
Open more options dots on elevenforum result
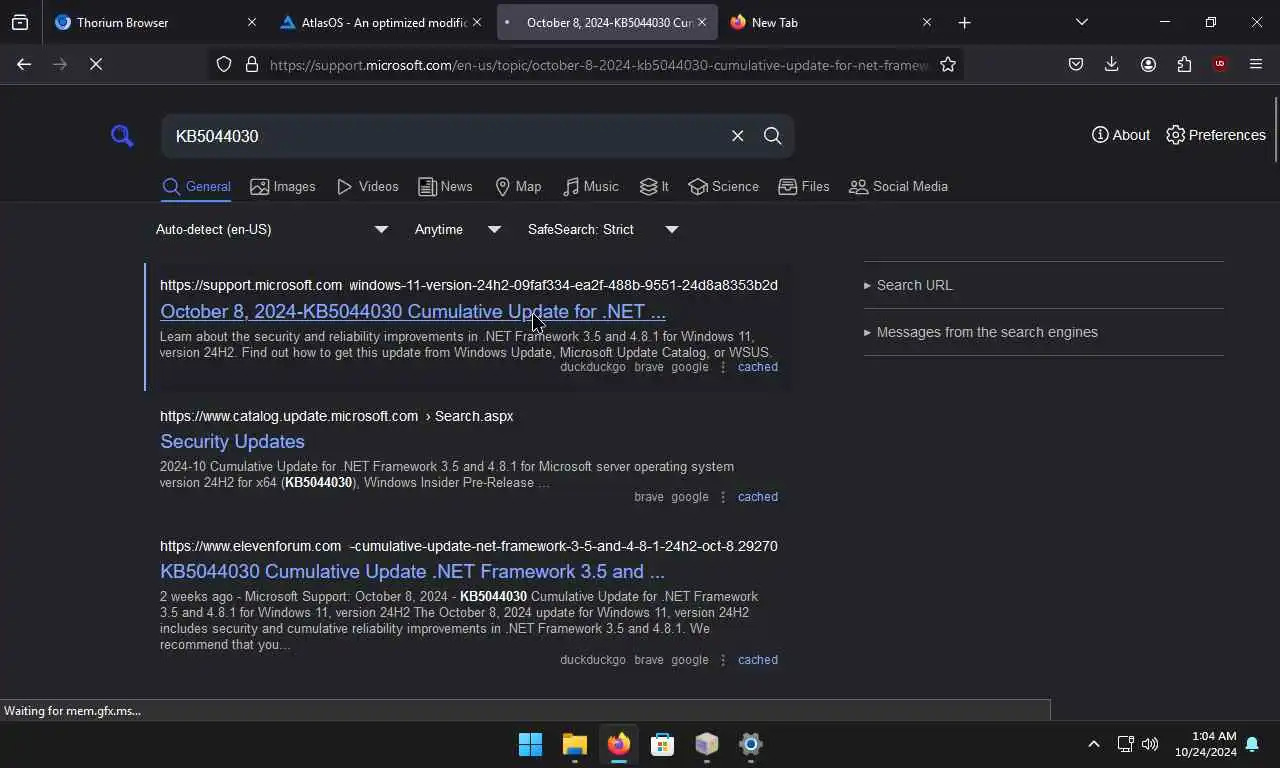pos(723,660)
